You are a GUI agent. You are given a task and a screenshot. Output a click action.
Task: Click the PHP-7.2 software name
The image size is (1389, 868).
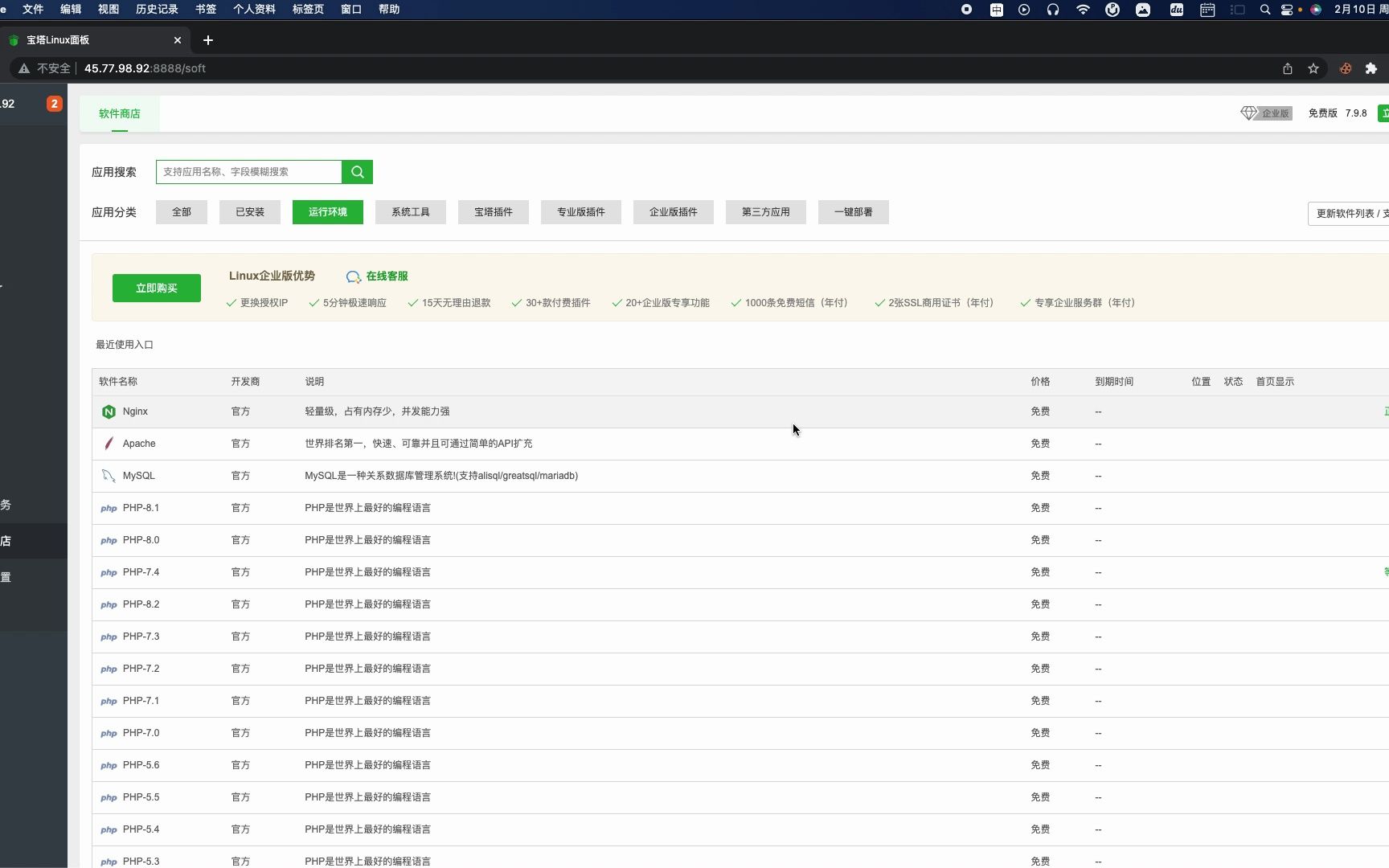[141, 669]
